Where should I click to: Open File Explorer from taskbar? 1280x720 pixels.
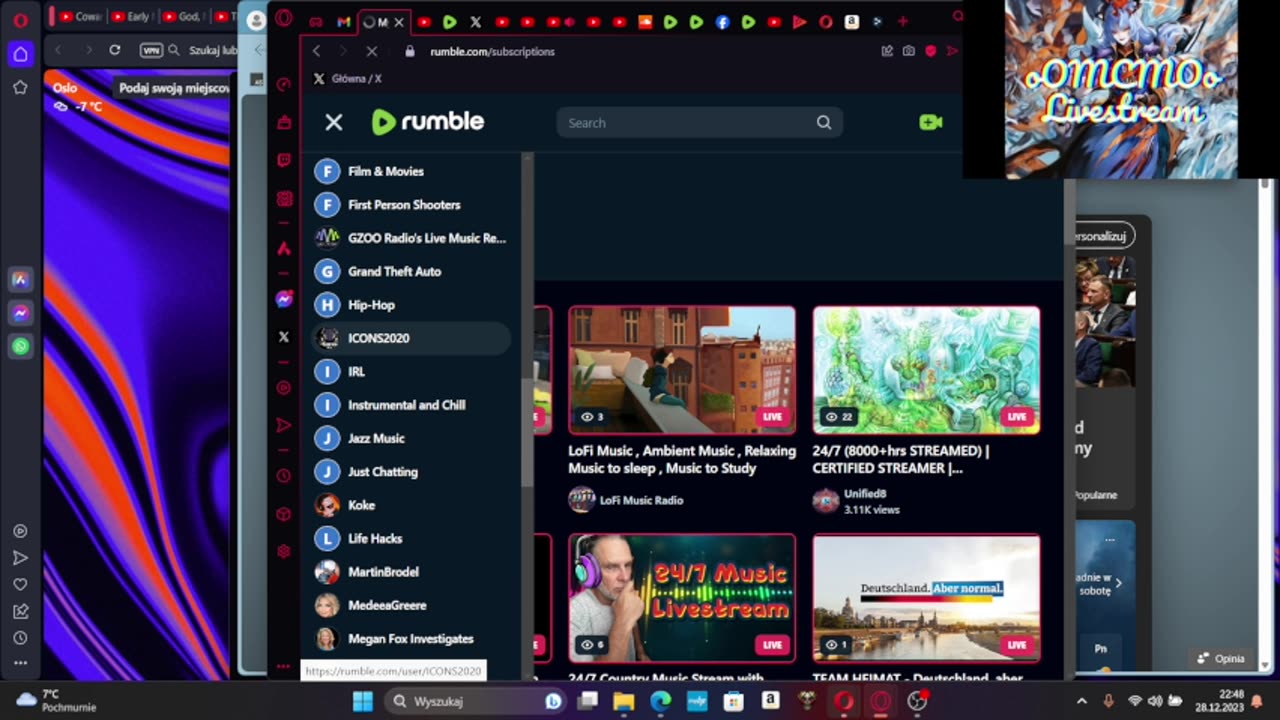(x=624, y=701)
